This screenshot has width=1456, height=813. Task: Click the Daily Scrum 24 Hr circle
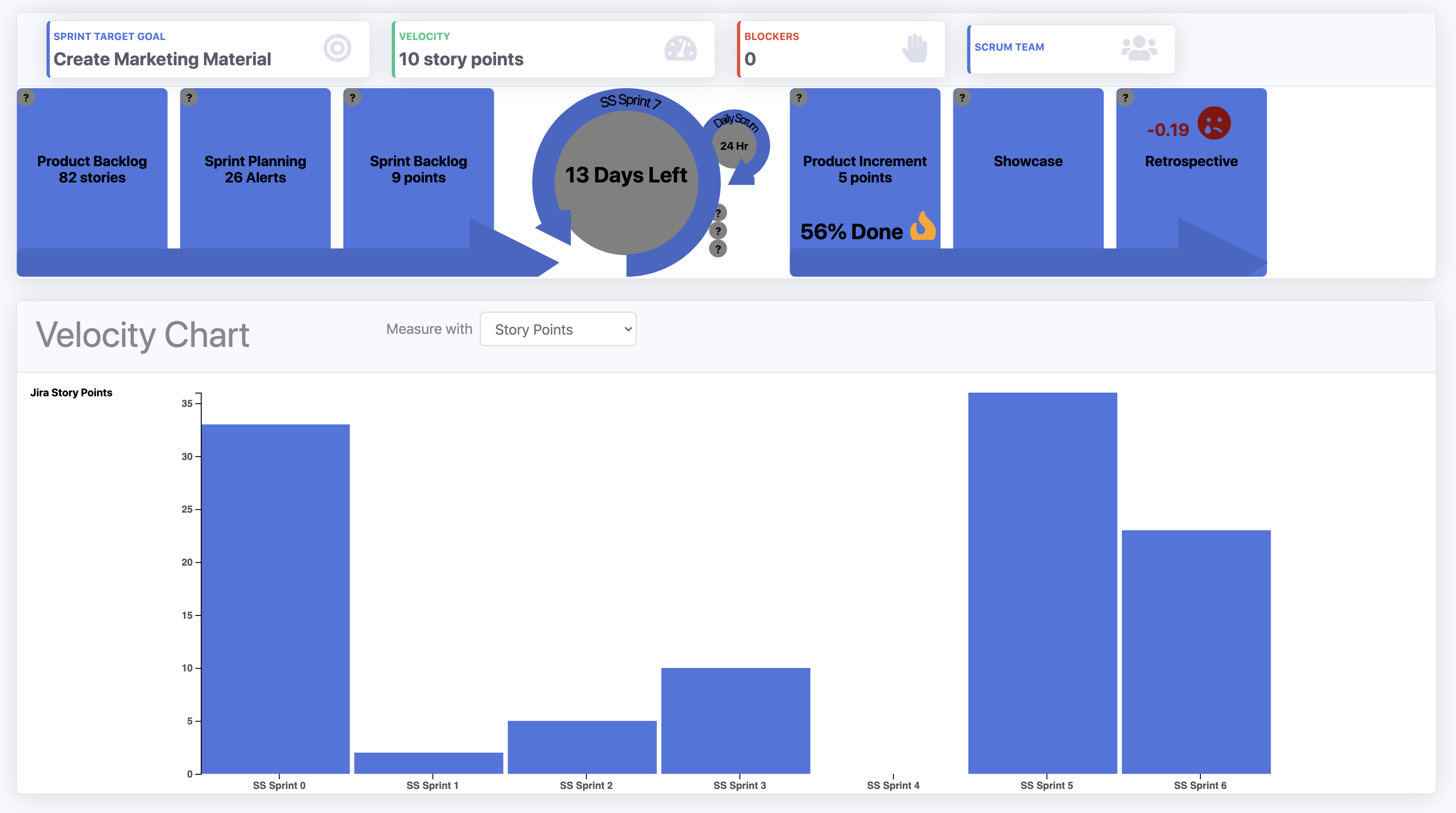coord(734,145)
